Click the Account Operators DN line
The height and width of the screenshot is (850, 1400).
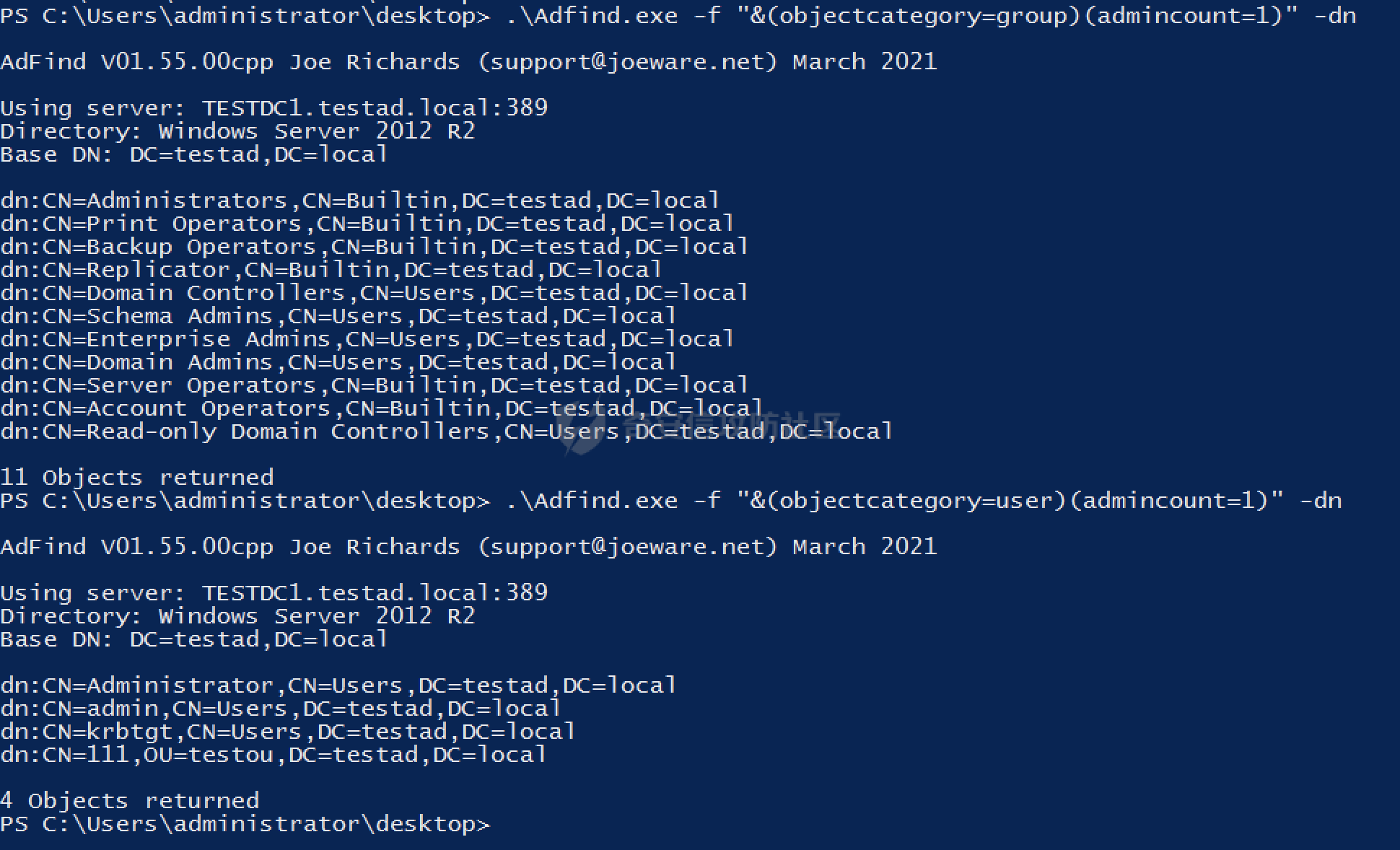tap(381, 408)
